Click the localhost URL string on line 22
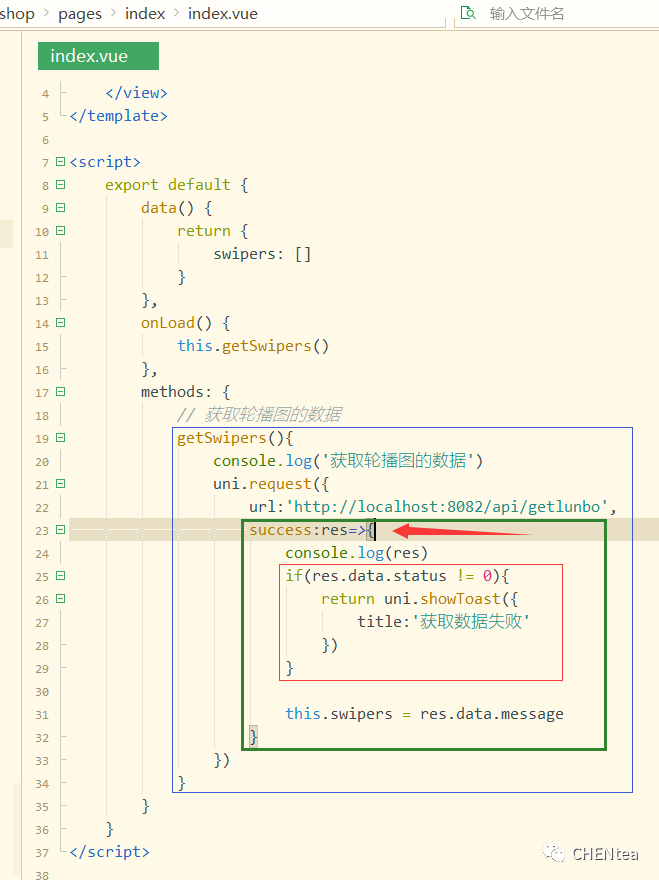Screen dimensions: 659x880 [447, 507]
